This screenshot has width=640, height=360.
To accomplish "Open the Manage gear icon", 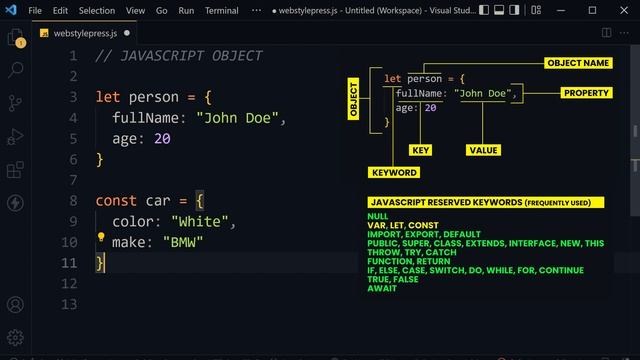I will point(16,338).
